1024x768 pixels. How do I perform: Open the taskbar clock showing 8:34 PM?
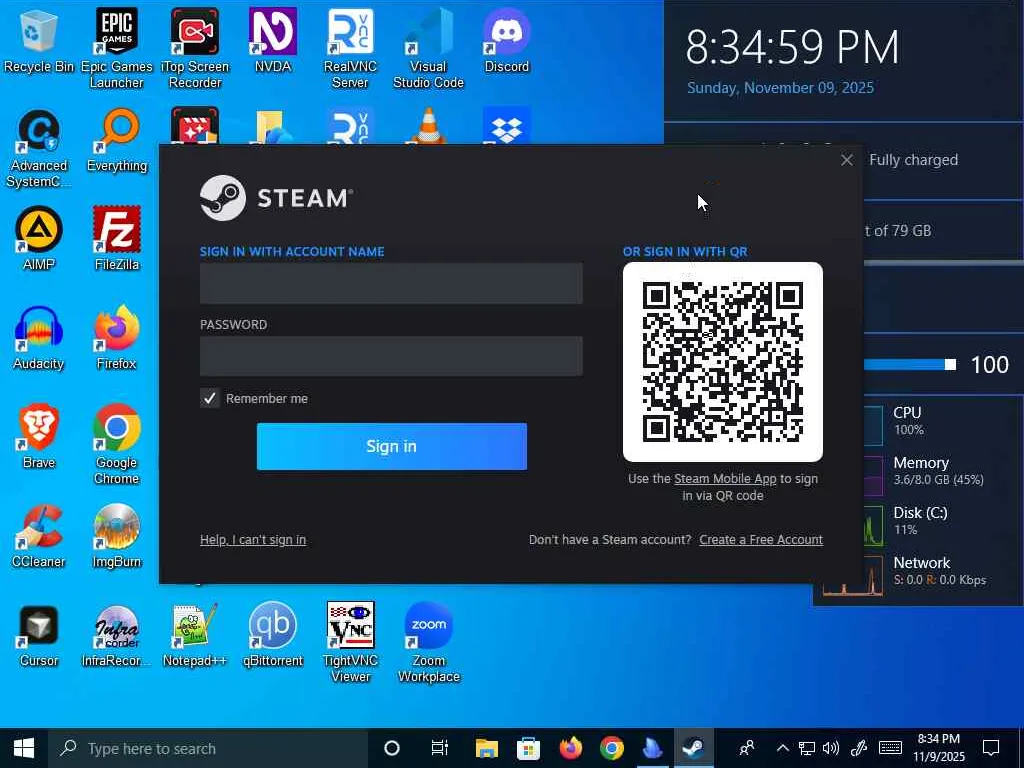(x=938, y=748)
